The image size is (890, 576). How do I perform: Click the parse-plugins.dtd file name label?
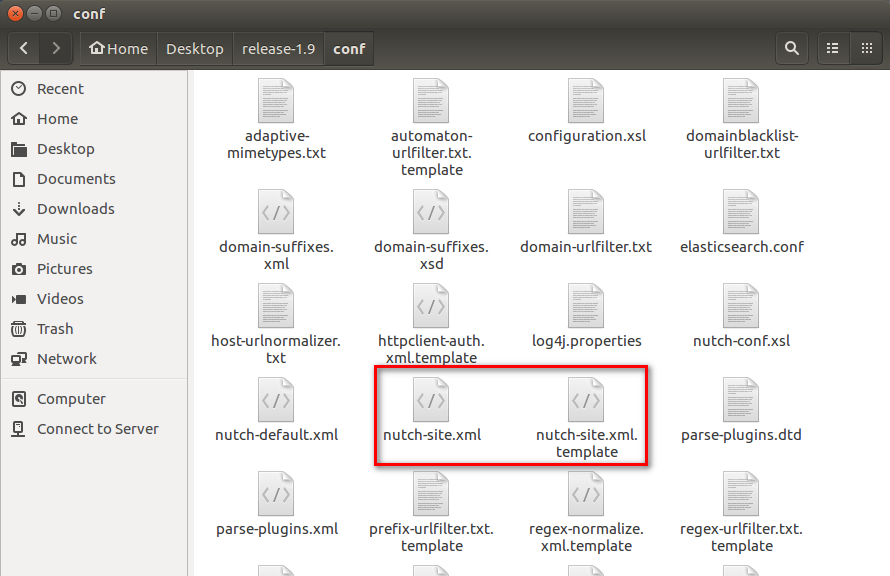741,435
